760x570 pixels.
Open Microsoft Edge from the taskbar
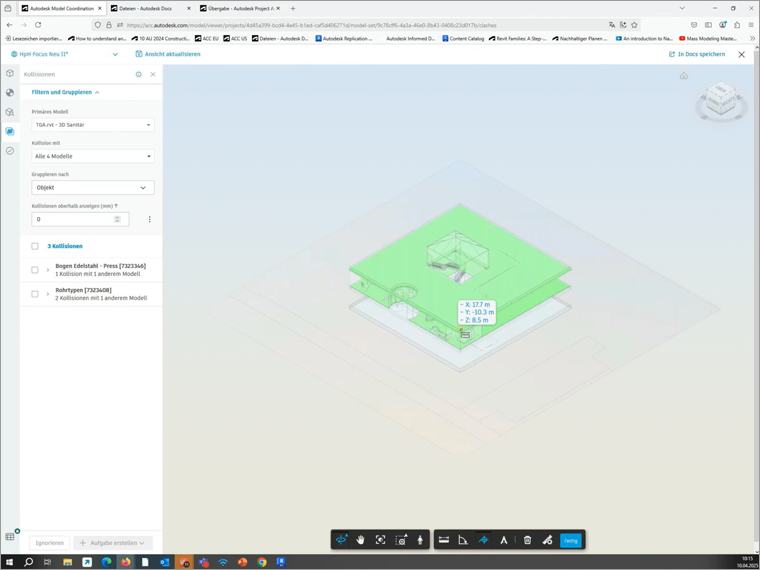click(106, 562)
